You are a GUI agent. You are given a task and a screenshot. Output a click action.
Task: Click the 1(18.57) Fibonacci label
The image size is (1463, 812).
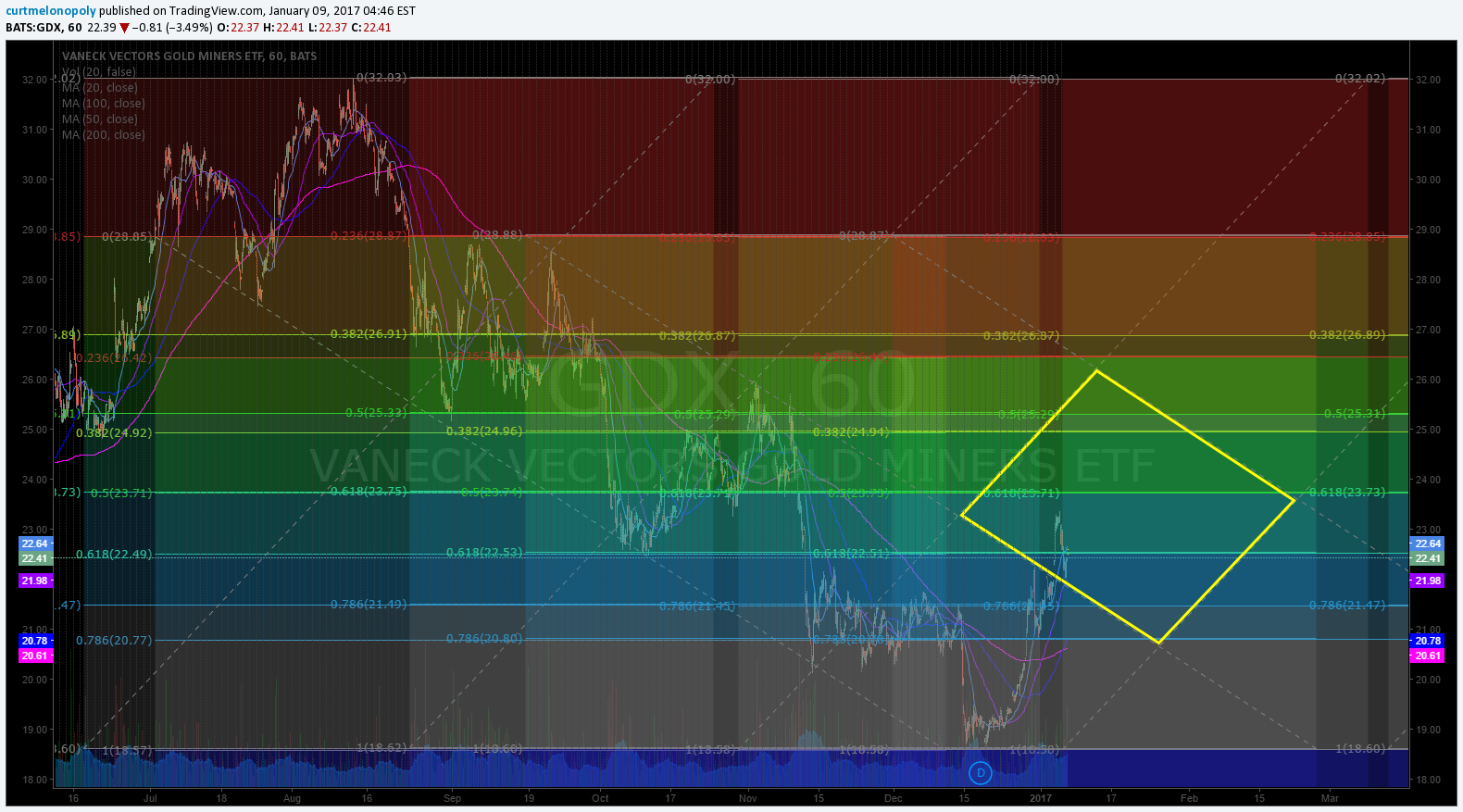127,750
